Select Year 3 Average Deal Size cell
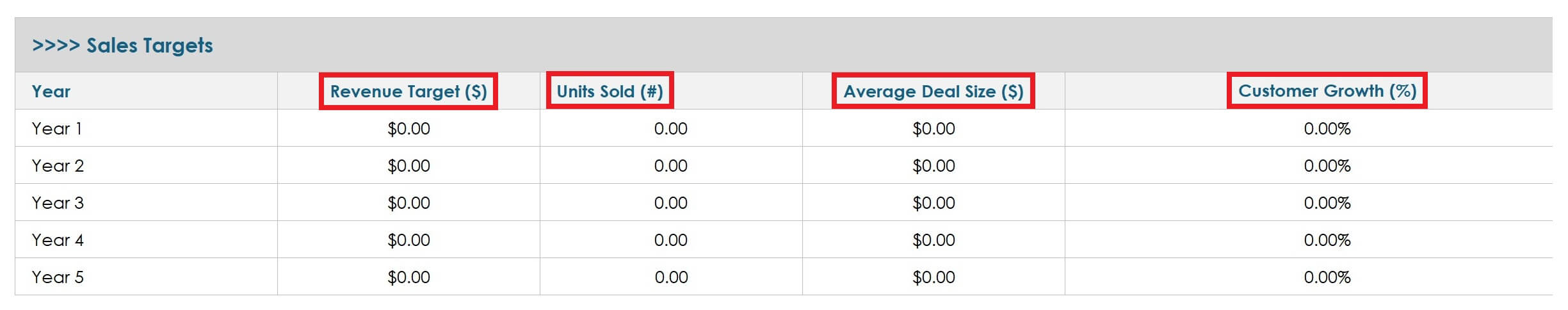This screenshot has height=310, width=1568. point(934,203)
